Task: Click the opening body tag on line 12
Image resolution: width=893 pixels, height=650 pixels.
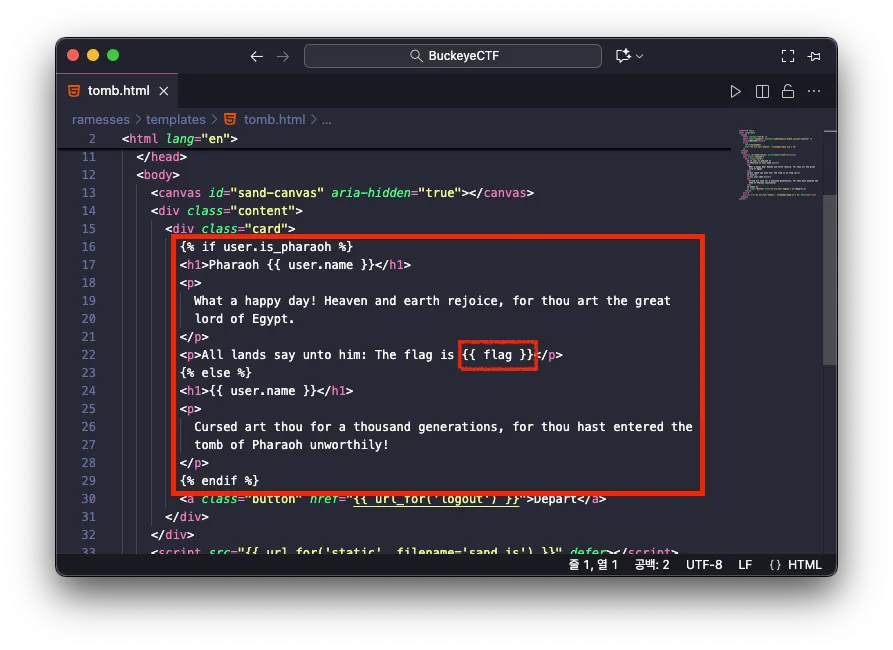Action: (158, 175)
